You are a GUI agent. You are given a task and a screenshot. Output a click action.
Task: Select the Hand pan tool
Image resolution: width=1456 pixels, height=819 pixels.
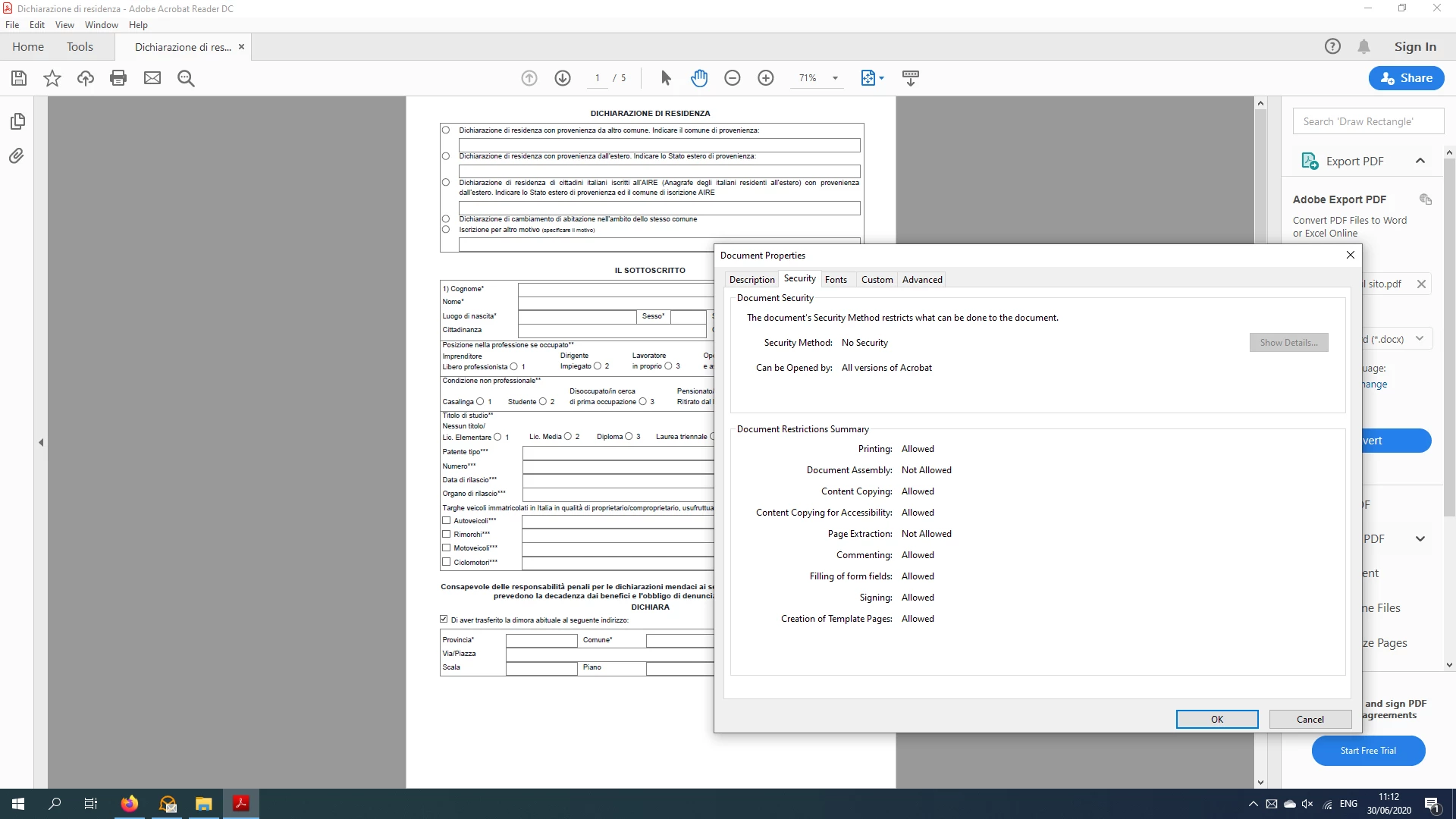click(x=698, y=78)
